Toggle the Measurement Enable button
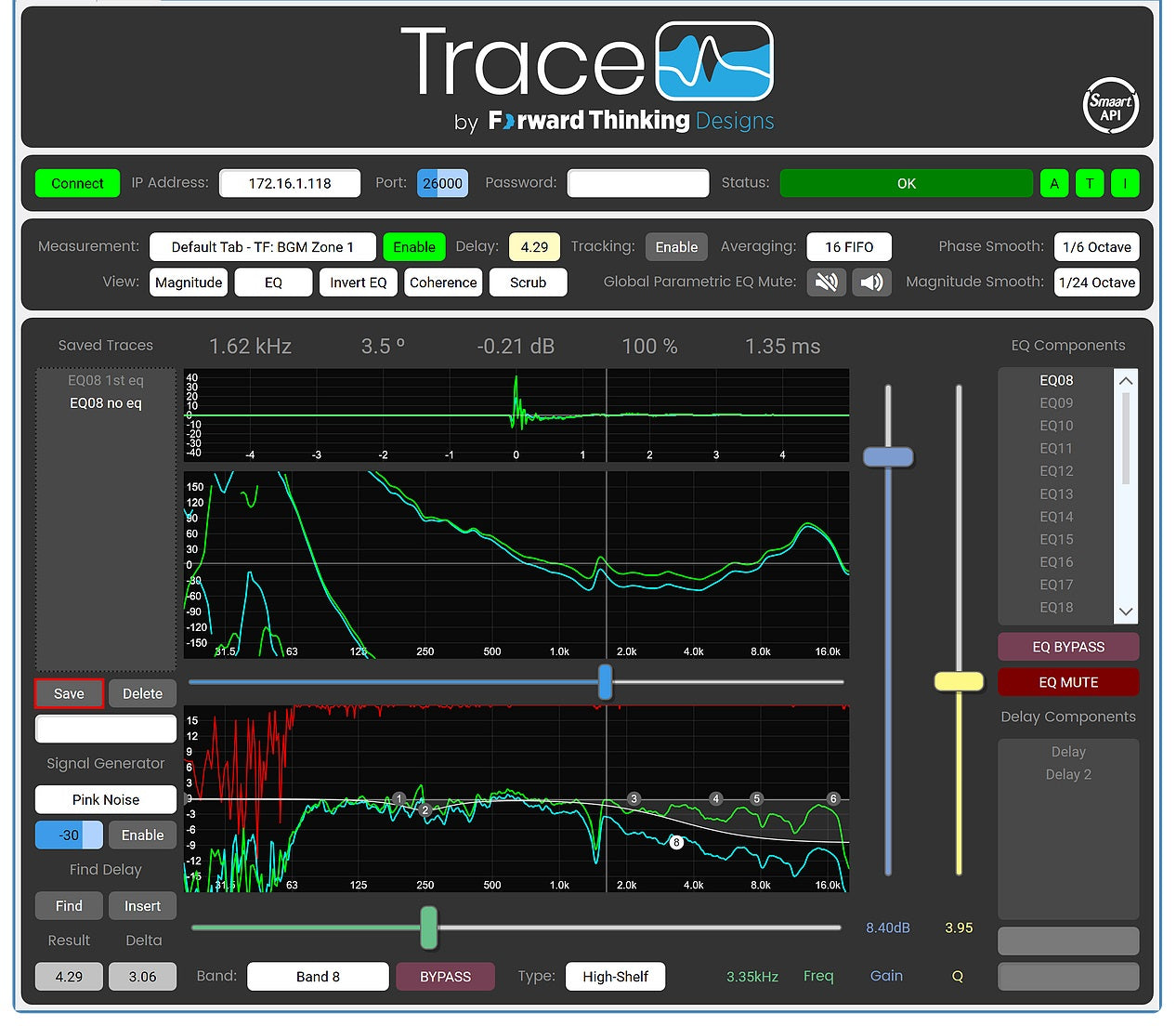Viewport: 1176px width, 1026px height. click(414, 246)
